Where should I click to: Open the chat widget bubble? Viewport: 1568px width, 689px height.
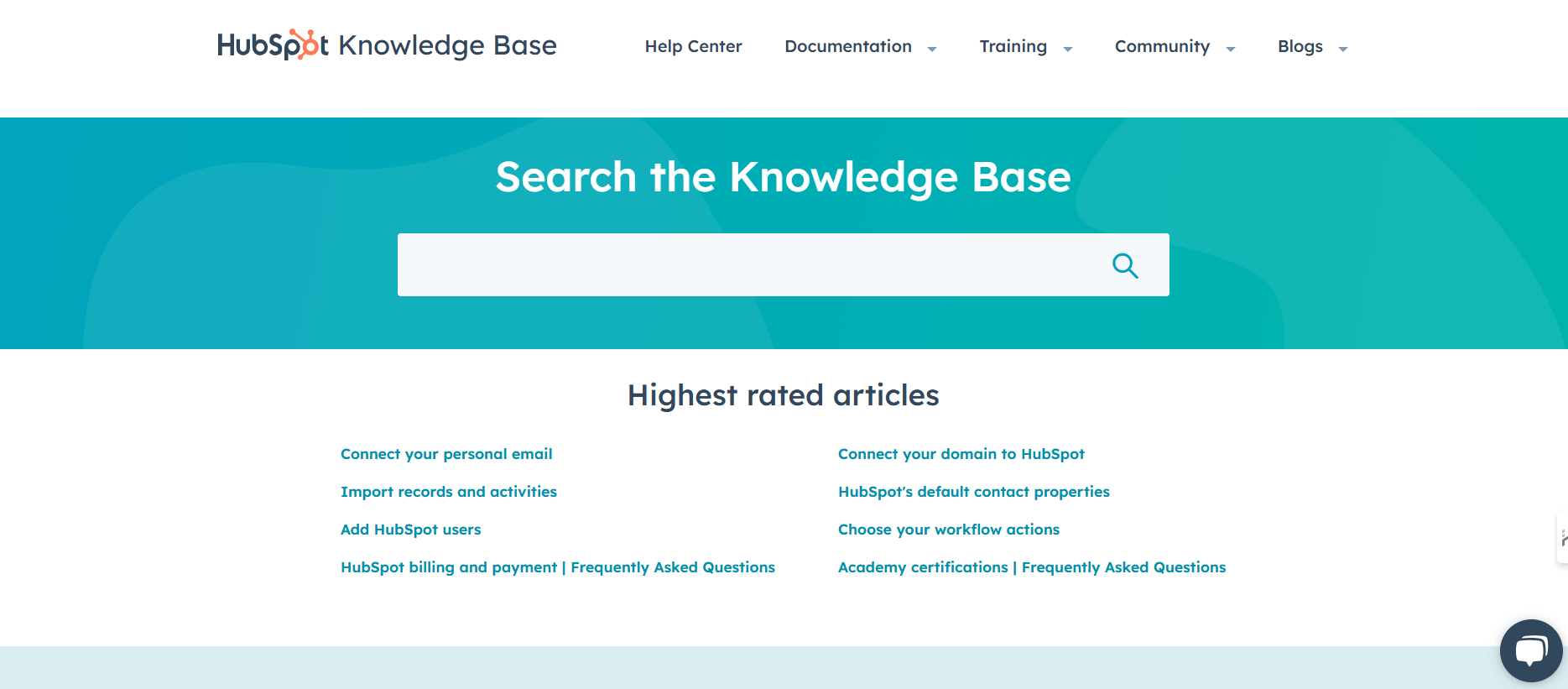1531,651
